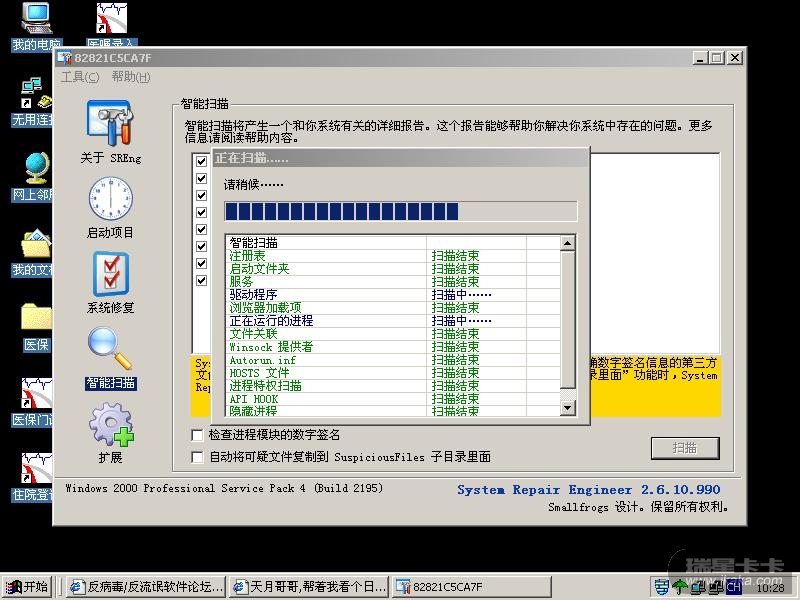Select the 正在运行的进程 row
800x600 pixels.
[393, 321]
